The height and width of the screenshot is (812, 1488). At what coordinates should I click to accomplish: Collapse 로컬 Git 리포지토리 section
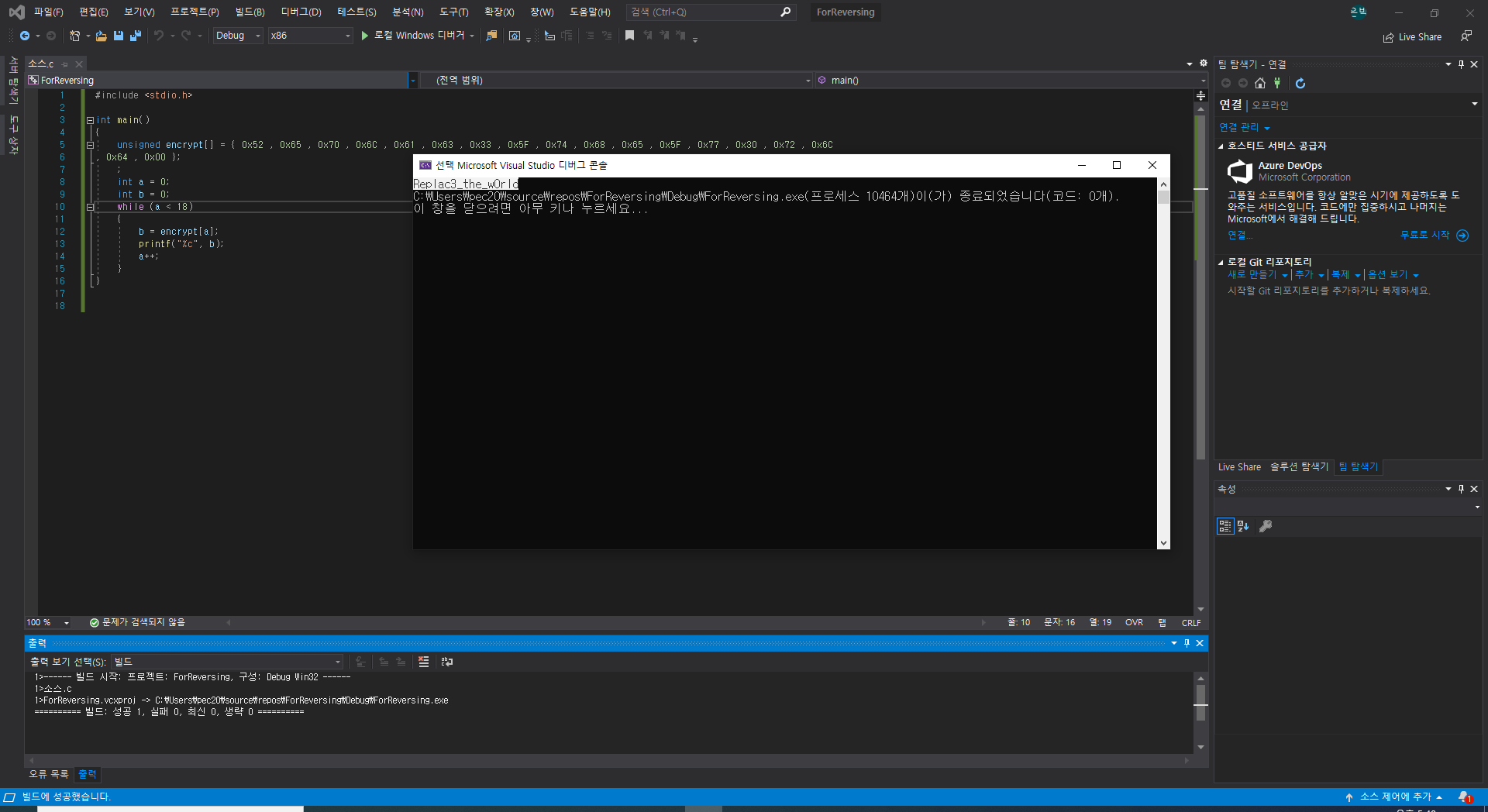point(1221,262)
